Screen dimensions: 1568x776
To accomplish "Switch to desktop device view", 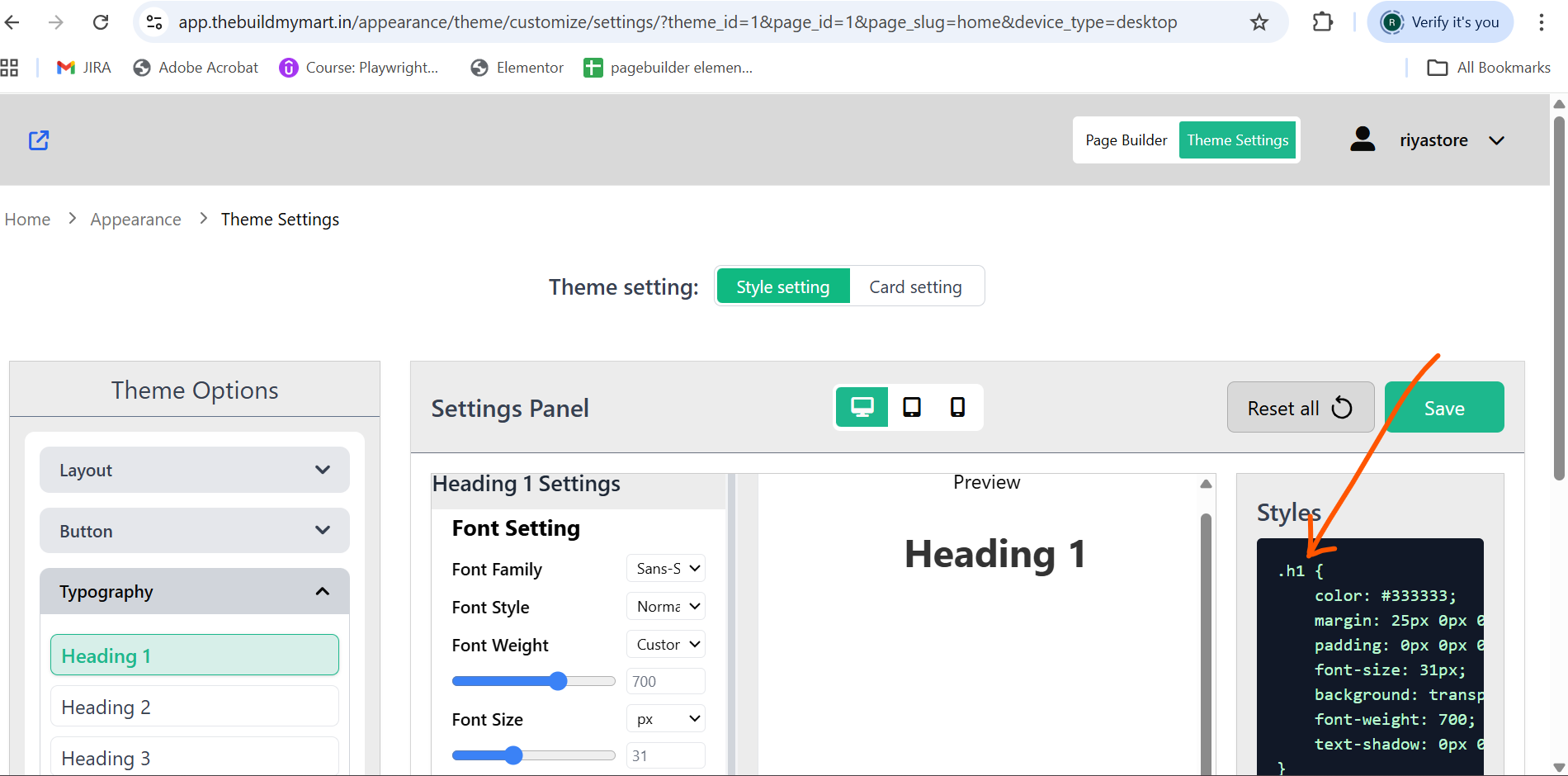I will (862, 407).
